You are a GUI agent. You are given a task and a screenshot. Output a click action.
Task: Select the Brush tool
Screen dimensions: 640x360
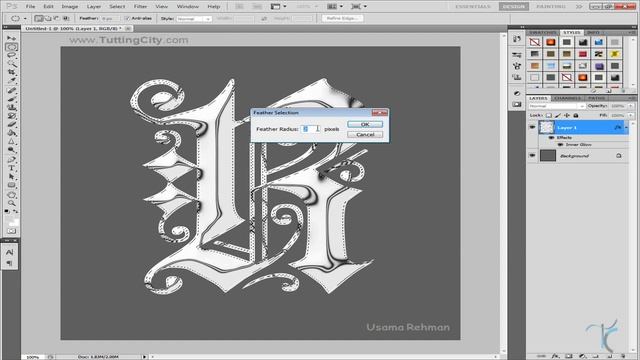click(x=11, y=99)
